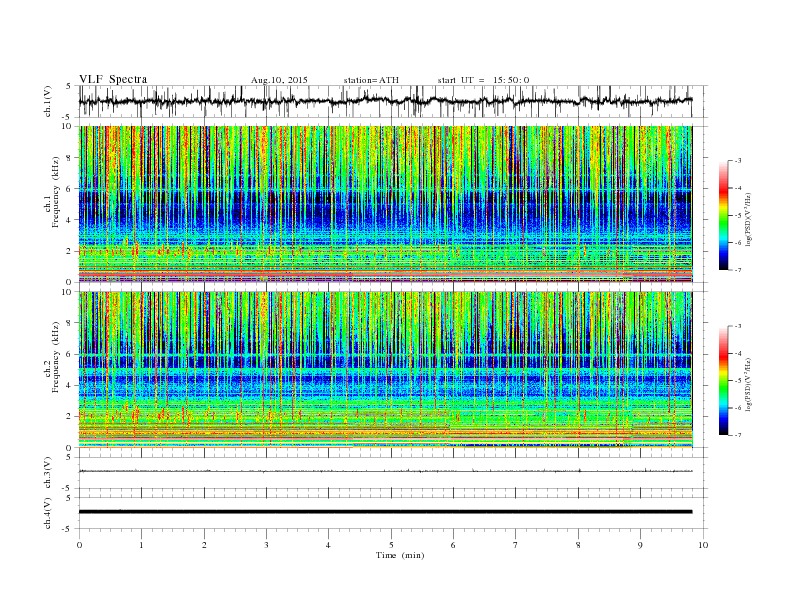Click the ch.1 color scale bar

(724, 215)
